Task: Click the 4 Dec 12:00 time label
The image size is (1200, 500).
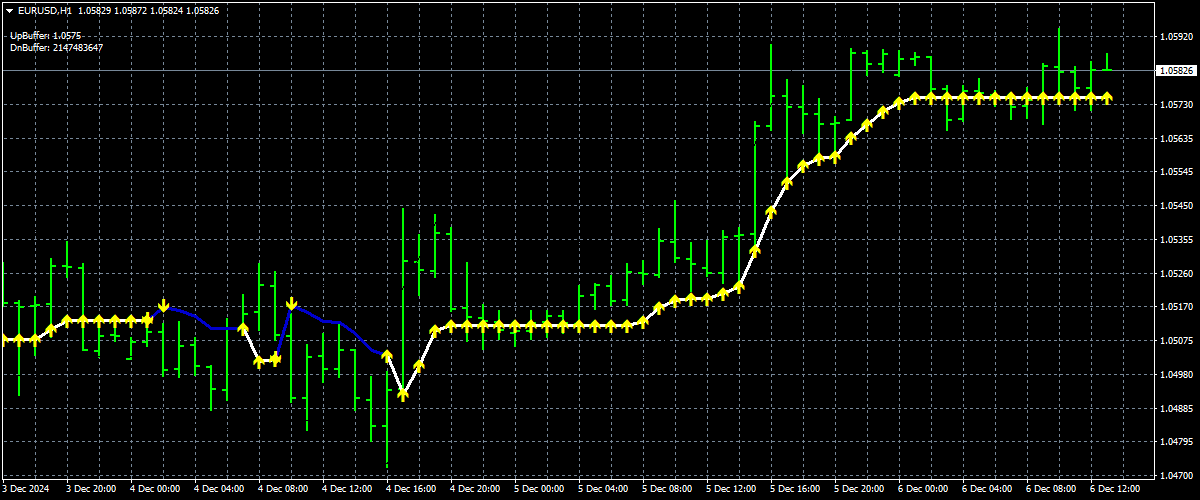Action: [347, 490]
